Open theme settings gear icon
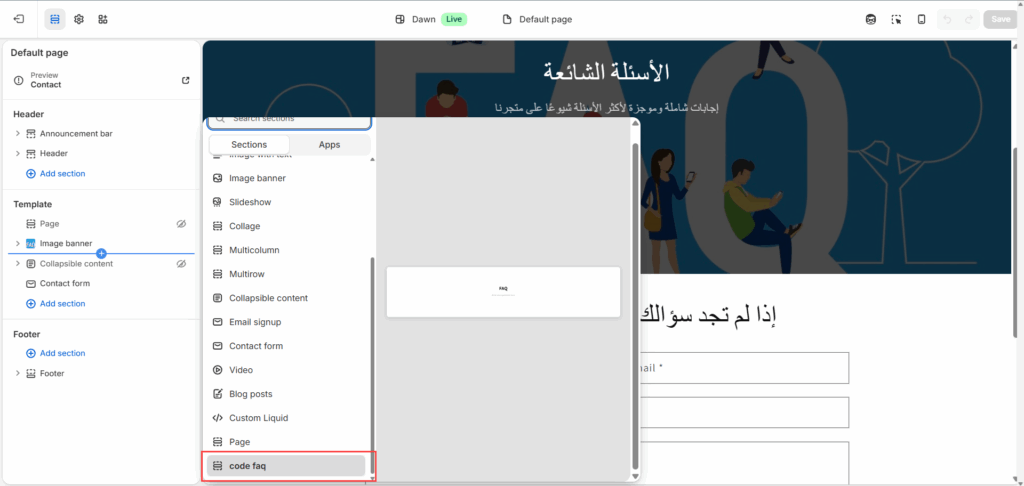The image size is (1024, 486). click(x=79, y=19)
